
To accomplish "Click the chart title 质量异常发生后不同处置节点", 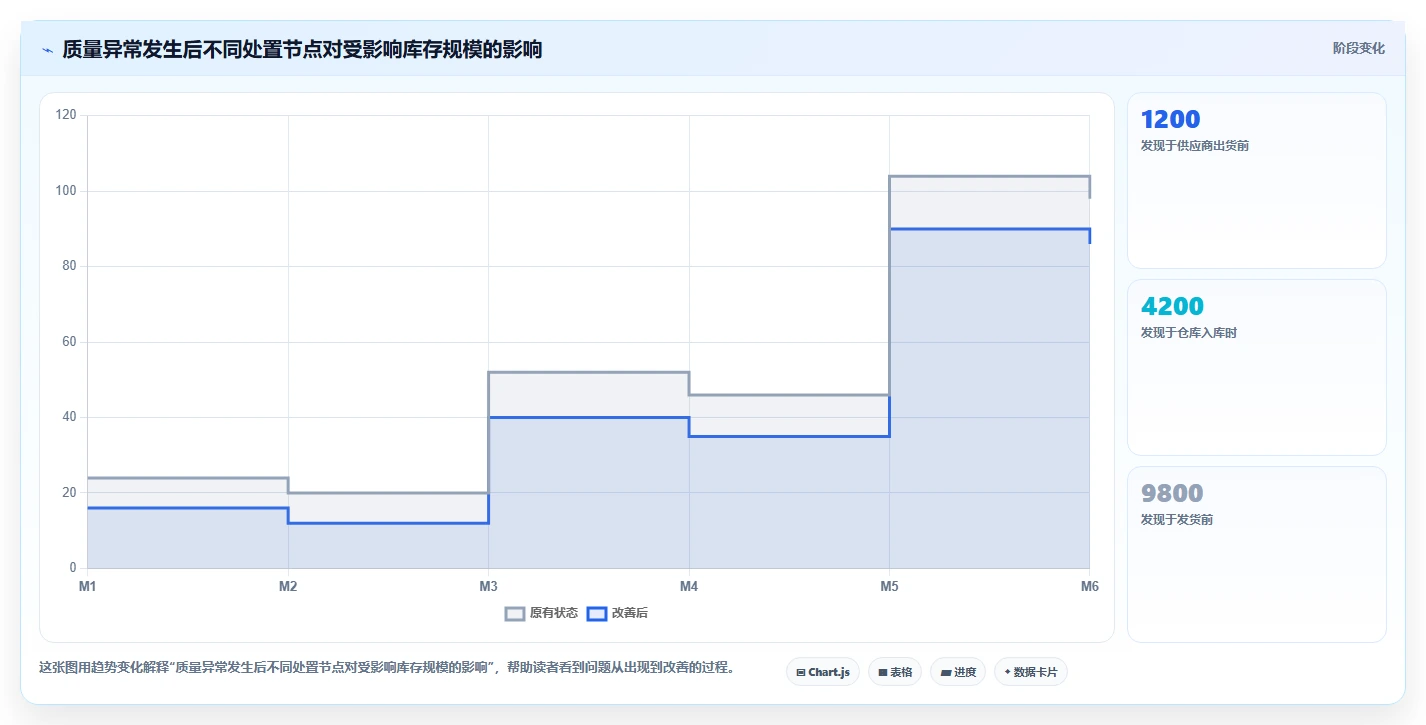I will point(302,50).
